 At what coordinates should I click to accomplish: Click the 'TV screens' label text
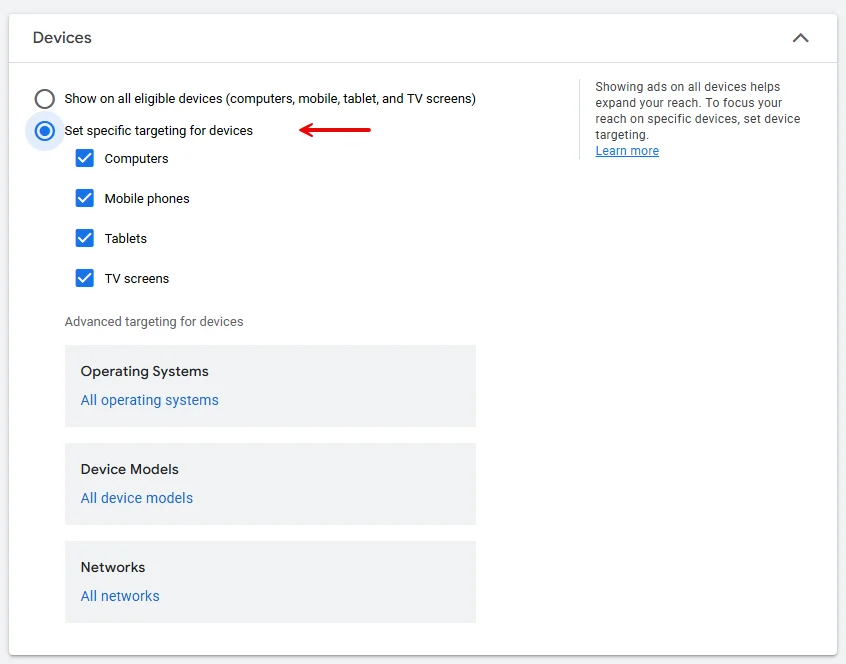[137, 279]
